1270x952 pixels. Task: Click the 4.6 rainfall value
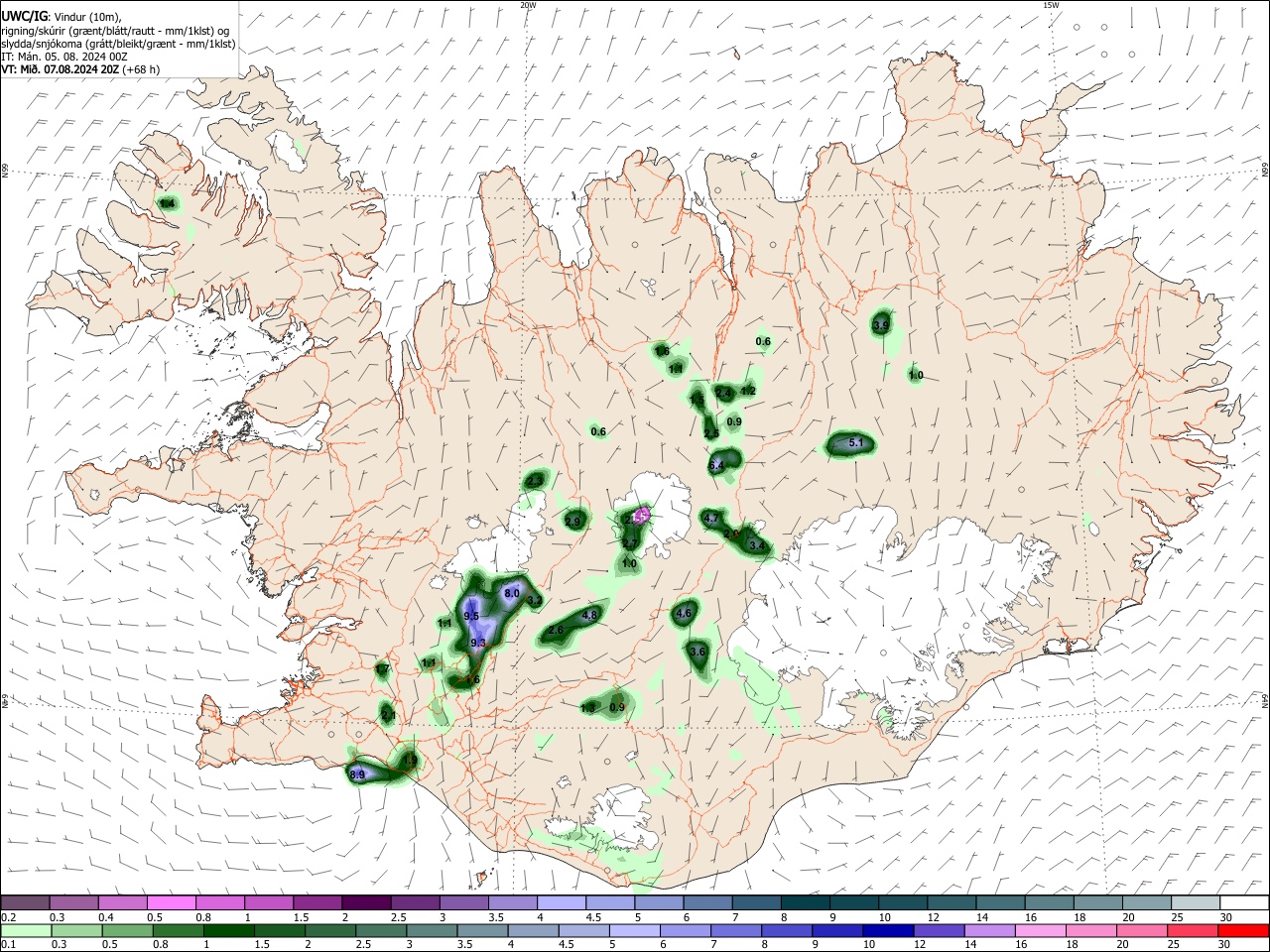(683, 613)
